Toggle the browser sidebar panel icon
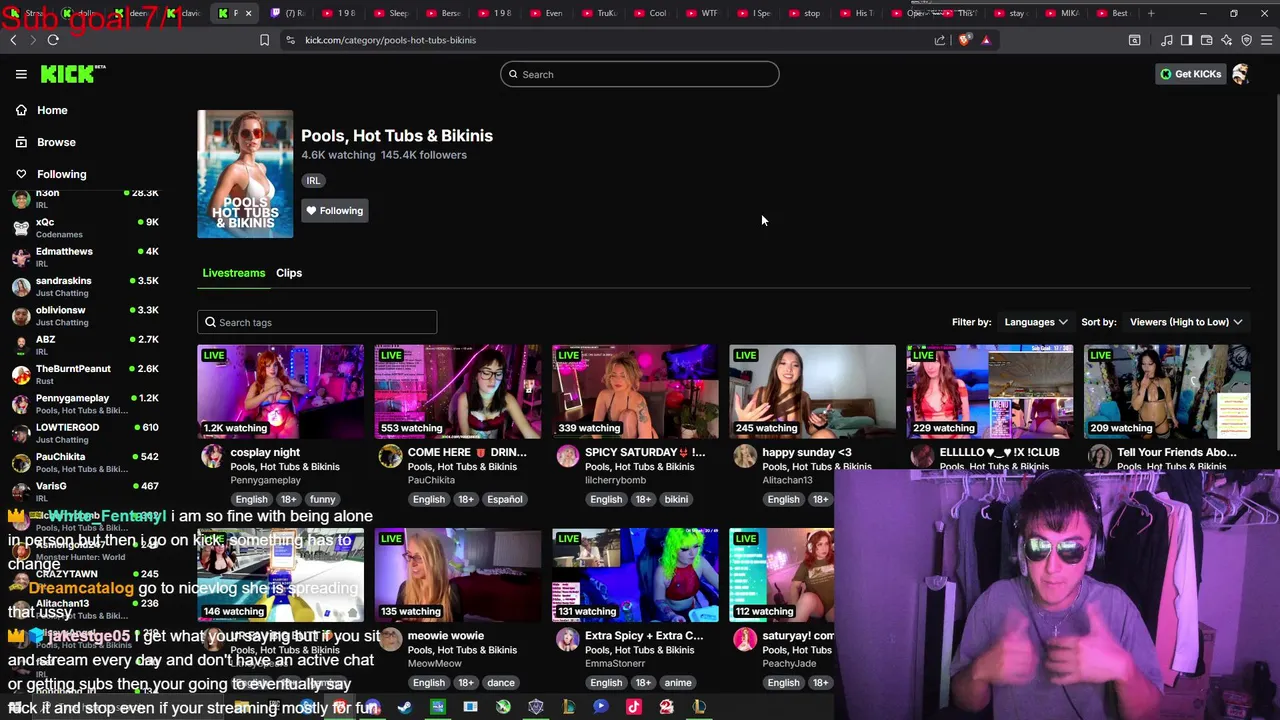Screen dimensions: 1280x720 (1186, 40)
